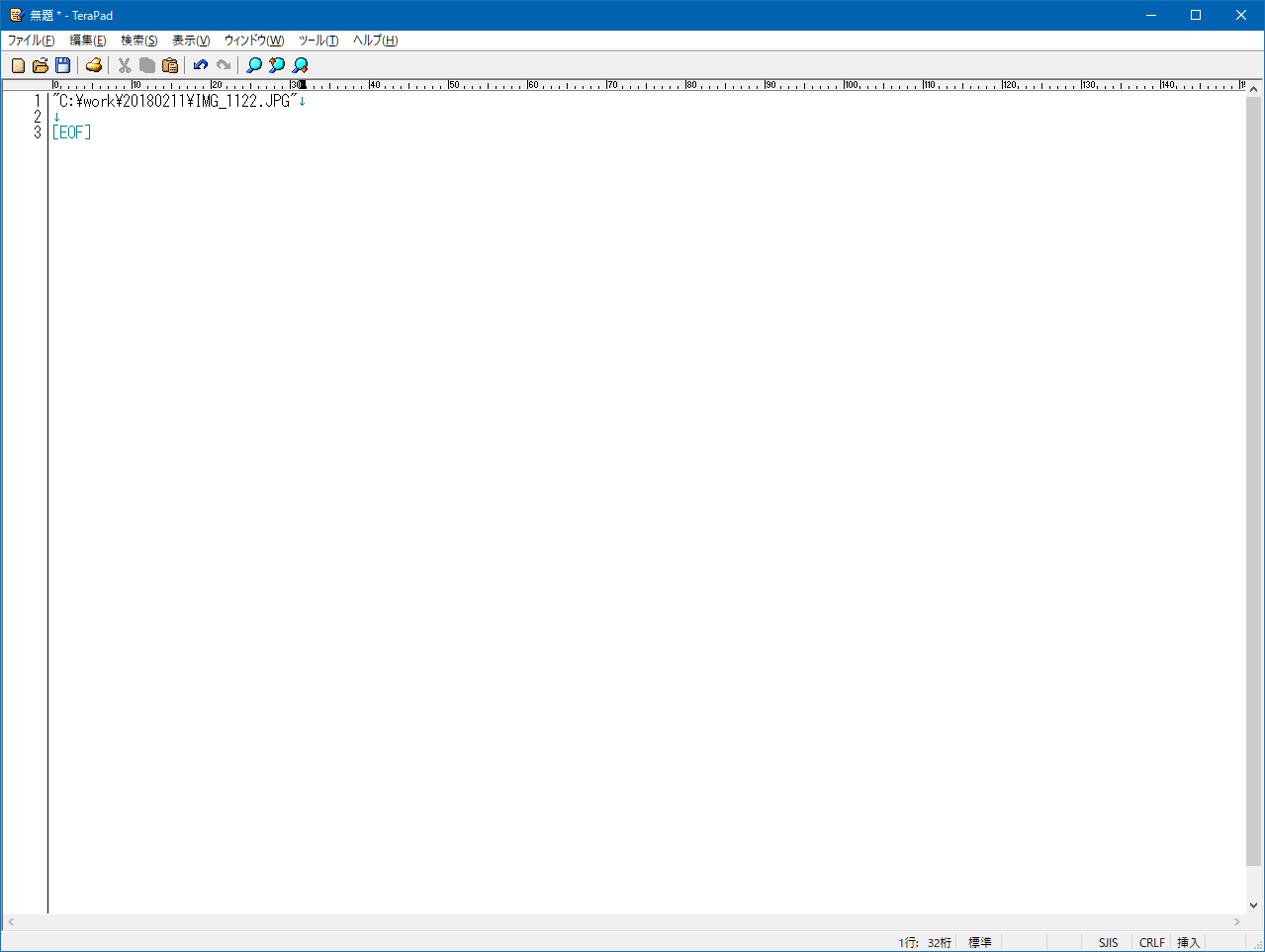The width and height of the screenshot is (1265, 952).
Task: Click the vertical scrollbar down arrow
Action: tap(1254, 906)
